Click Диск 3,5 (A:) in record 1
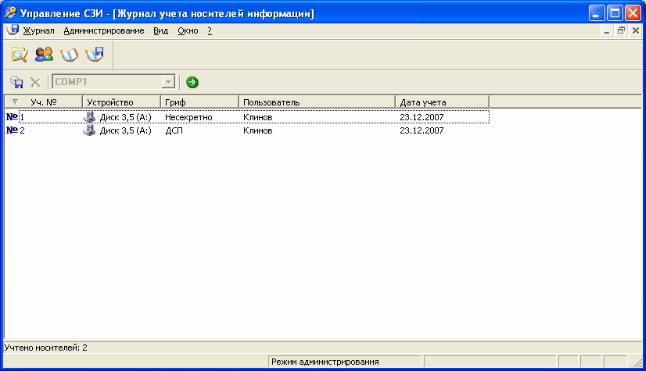 pos(126,117)
